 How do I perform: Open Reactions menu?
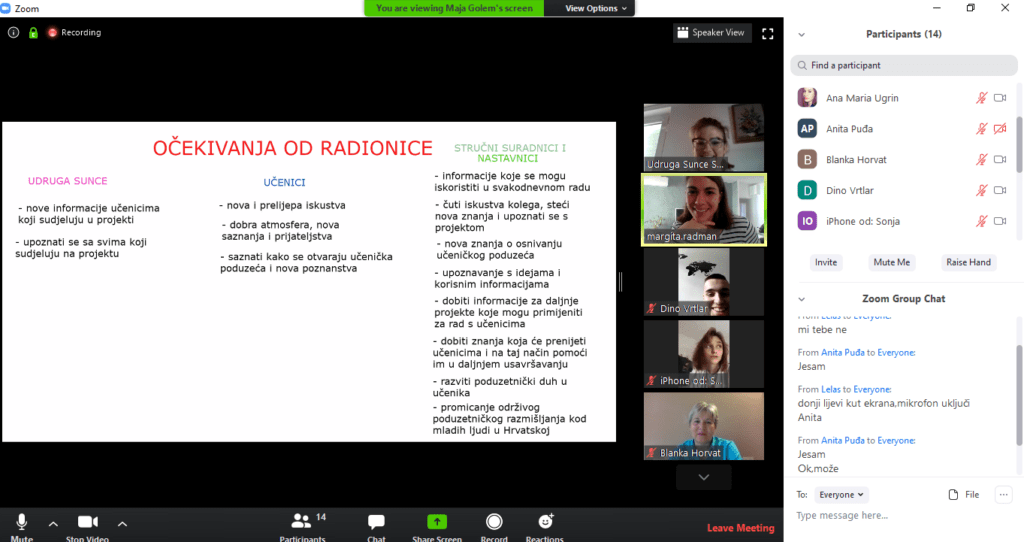(545, 526)
